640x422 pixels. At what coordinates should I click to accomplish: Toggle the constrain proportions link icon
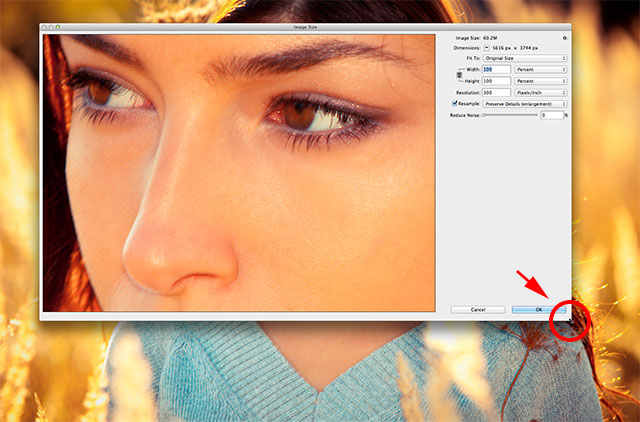(460, 75)
